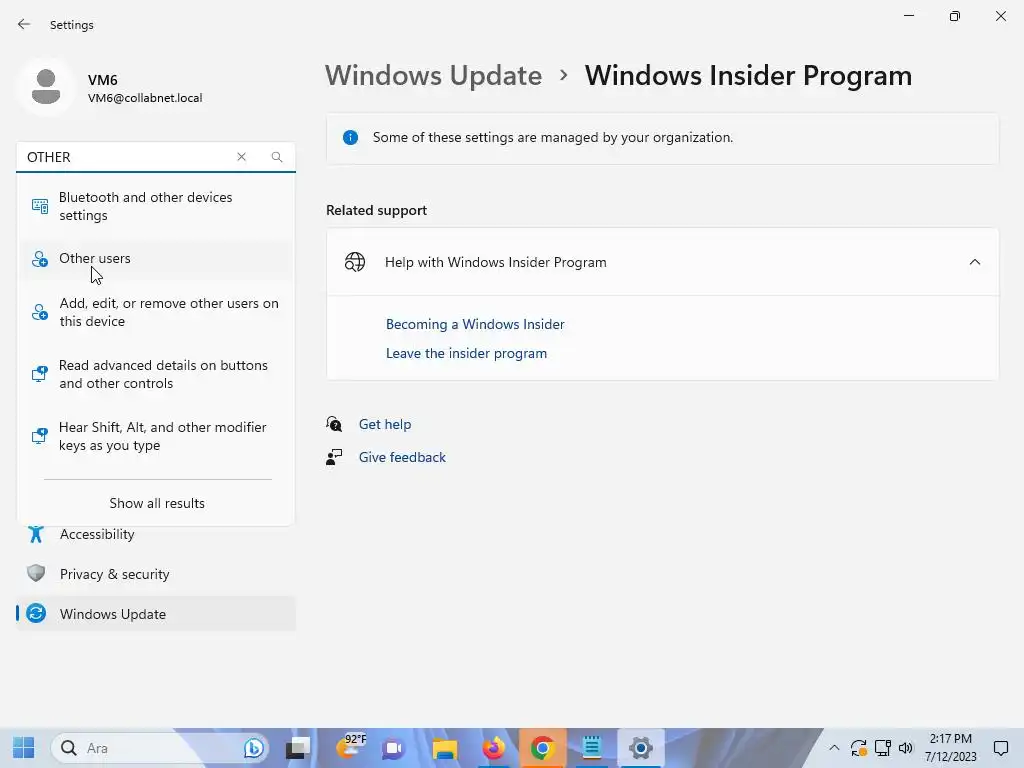
Task: Select Hear Shift, Alt, and other modifier keys
Action: tap(155, 436)
